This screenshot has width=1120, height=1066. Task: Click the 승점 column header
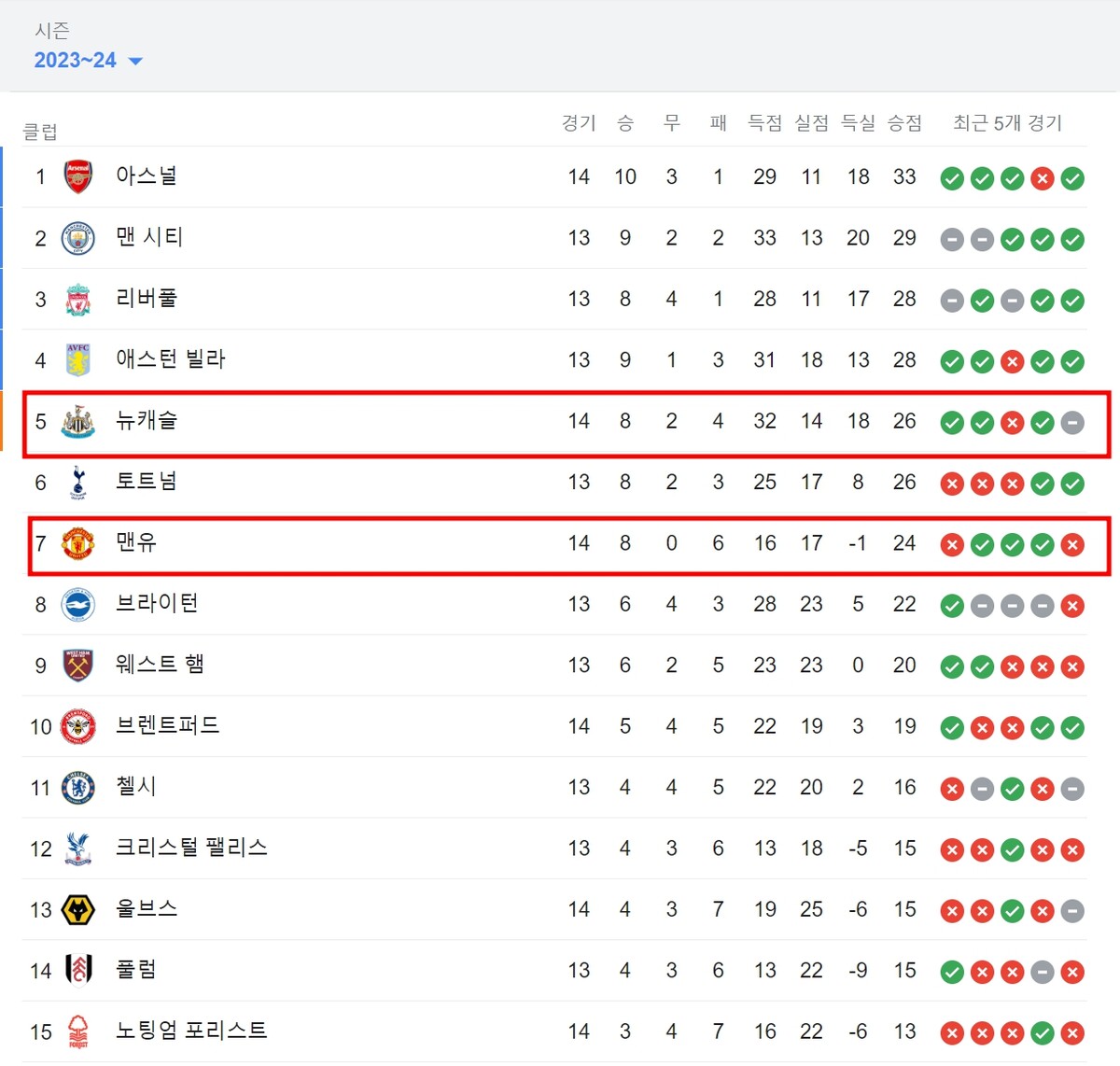click(x=904, y=123)
